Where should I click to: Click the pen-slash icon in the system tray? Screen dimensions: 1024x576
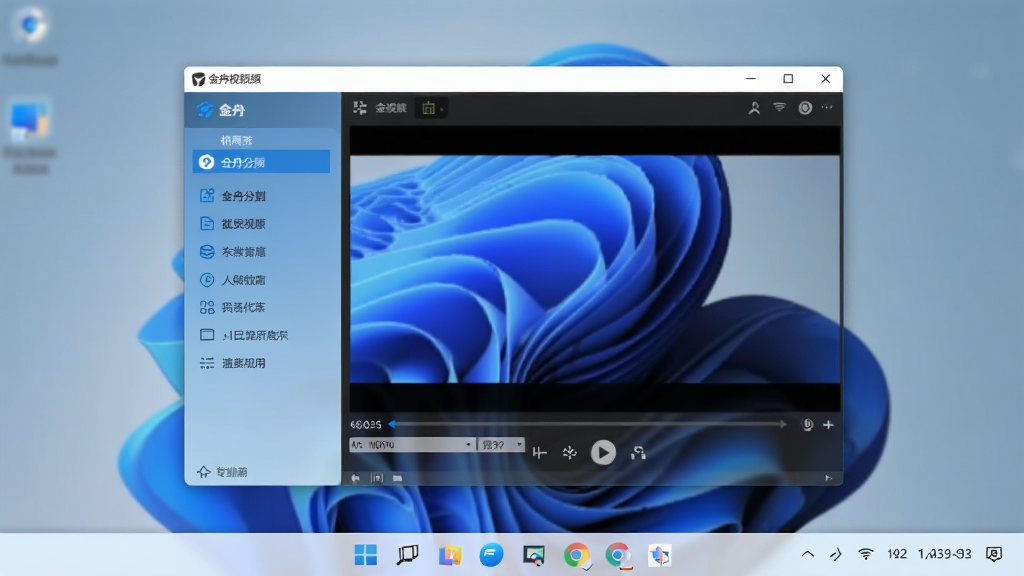[x=836, y=554]
